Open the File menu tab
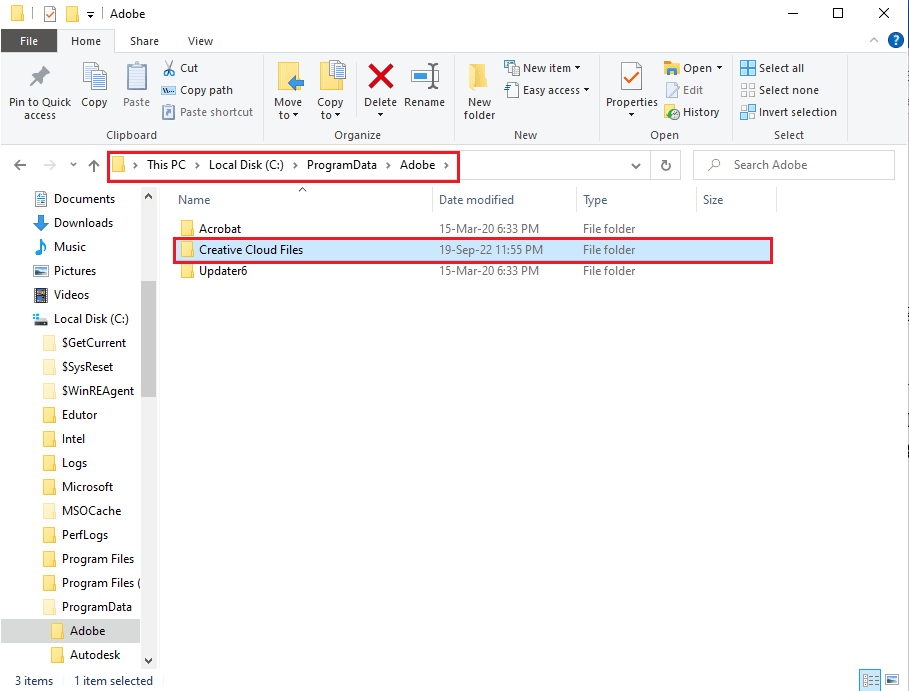 tap(29, 41)
